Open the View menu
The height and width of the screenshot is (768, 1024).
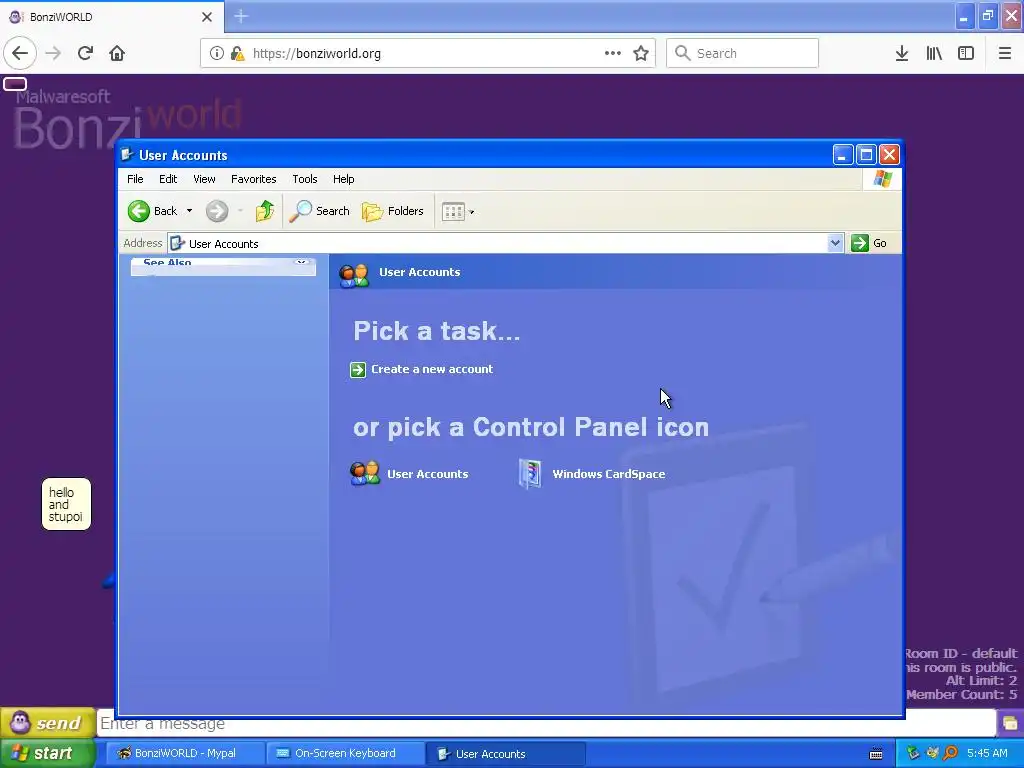pyautogui.click(x=204, y=179)
